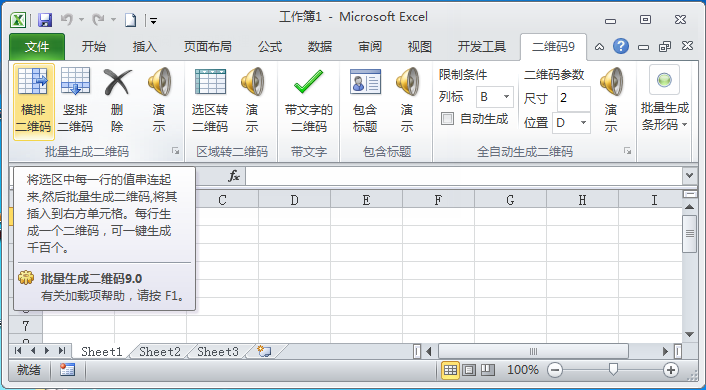Click the horizontal scrollbar right arrow

665,351
